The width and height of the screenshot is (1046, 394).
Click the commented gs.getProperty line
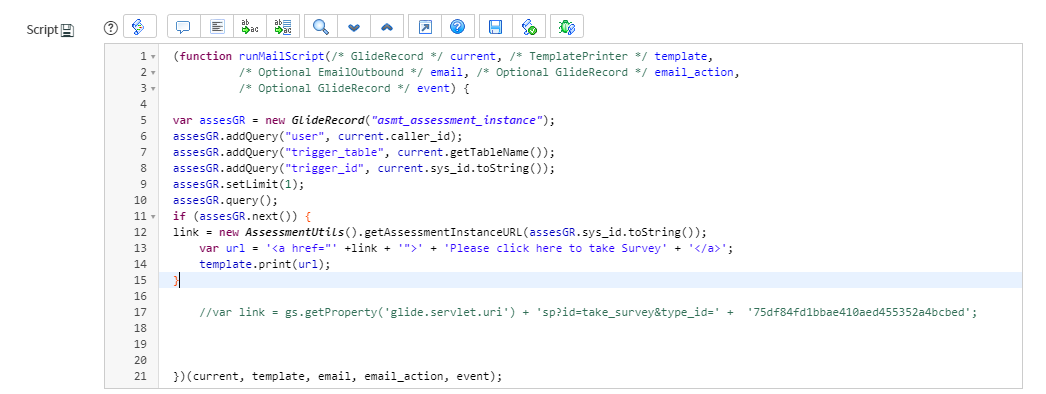(588, 313)
